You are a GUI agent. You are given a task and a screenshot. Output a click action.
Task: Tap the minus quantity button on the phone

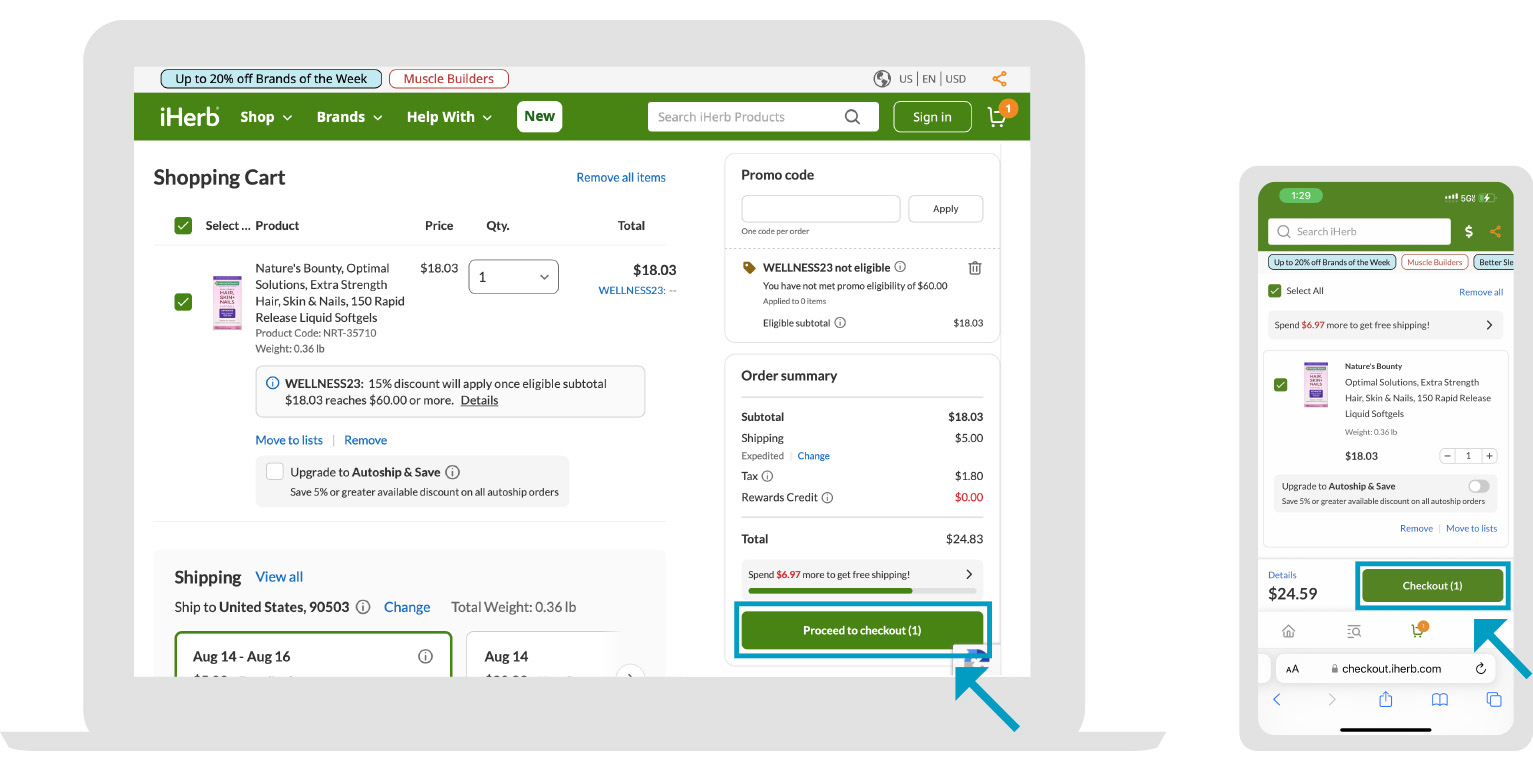point(1448,456)
